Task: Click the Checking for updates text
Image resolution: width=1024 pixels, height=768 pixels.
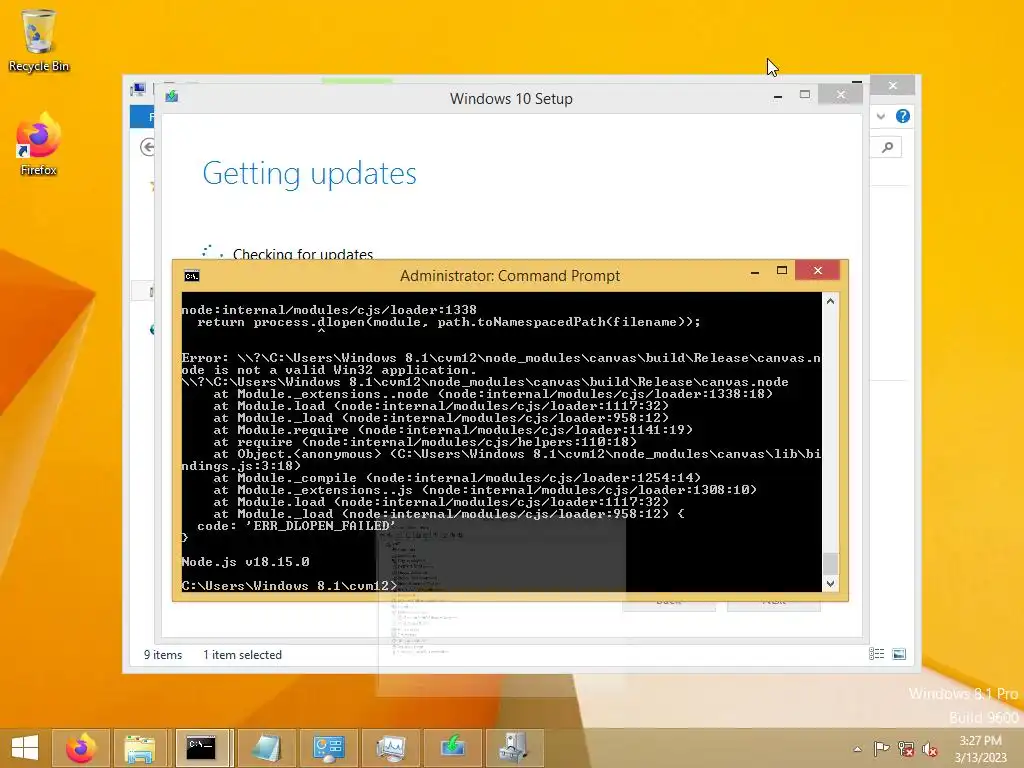Action: click(303, 253)
